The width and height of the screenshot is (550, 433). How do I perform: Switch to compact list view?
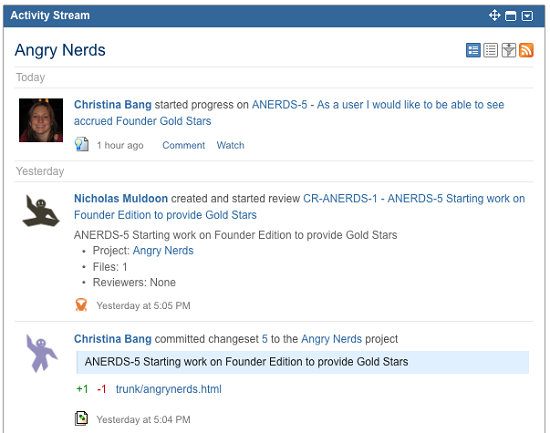click(x=491, y=50)
